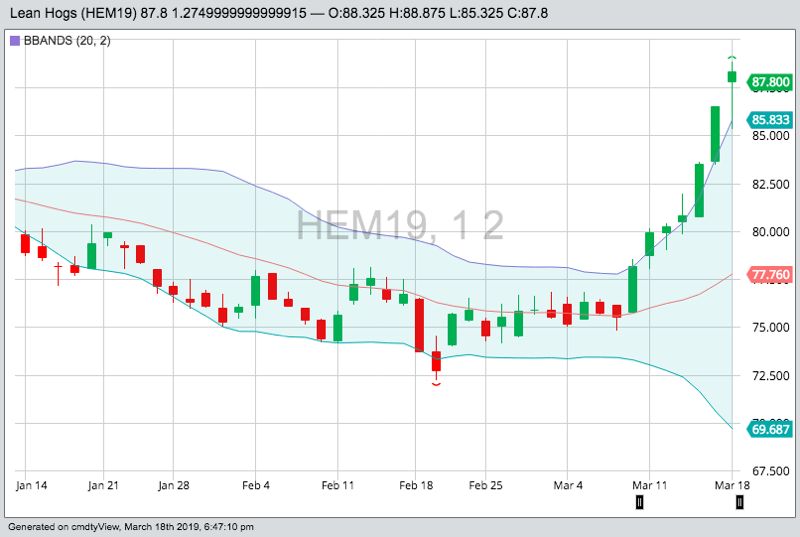Click the green 87.800 price label

771,82
